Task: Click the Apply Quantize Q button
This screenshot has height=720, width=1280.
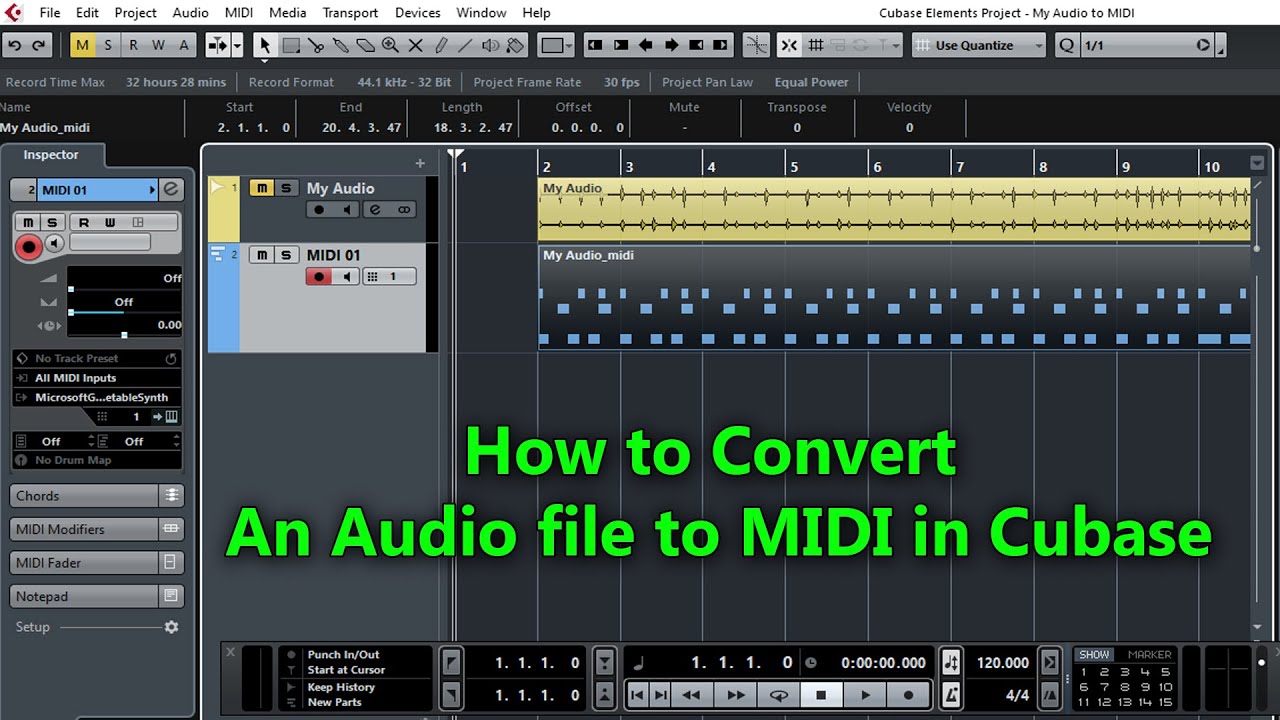Action: coord(1066,45)
